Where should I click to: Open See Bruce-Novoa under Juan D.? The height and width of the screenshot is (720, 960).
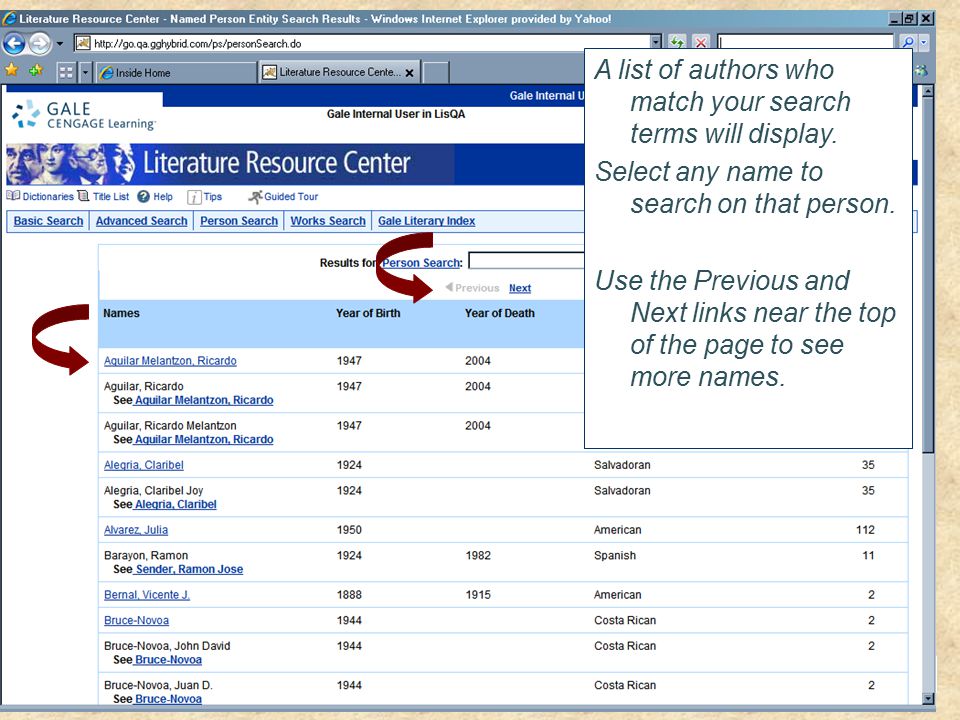[x=168, y=699]
